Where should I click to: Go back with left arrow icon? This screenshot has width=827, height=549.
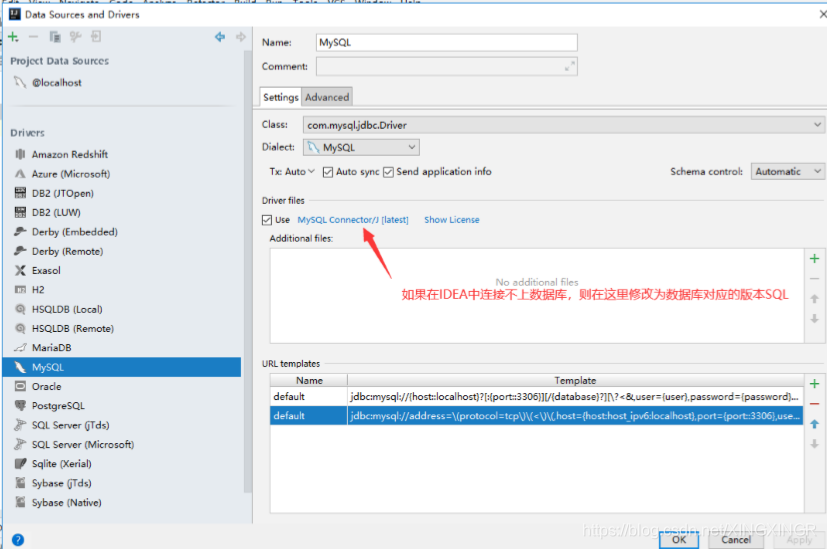[x=220, y=37]
